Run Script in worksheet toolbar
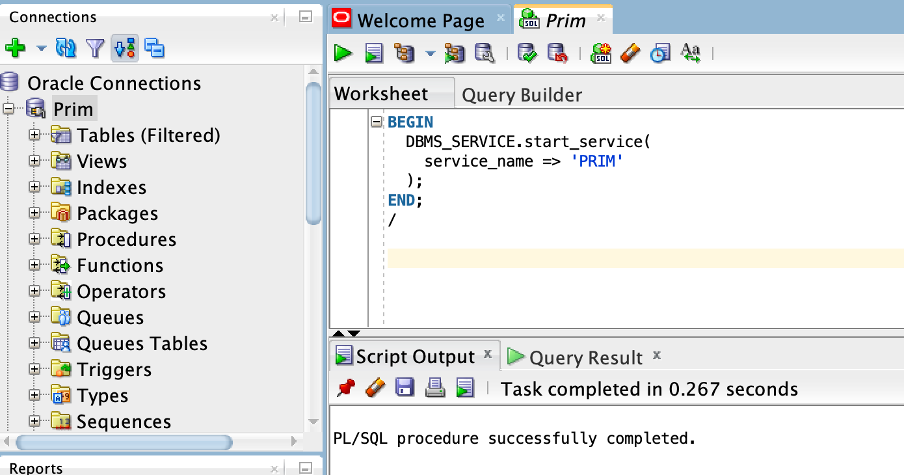Image resolution: width=904 pixels, height=476 pixels. click(374, 54)
